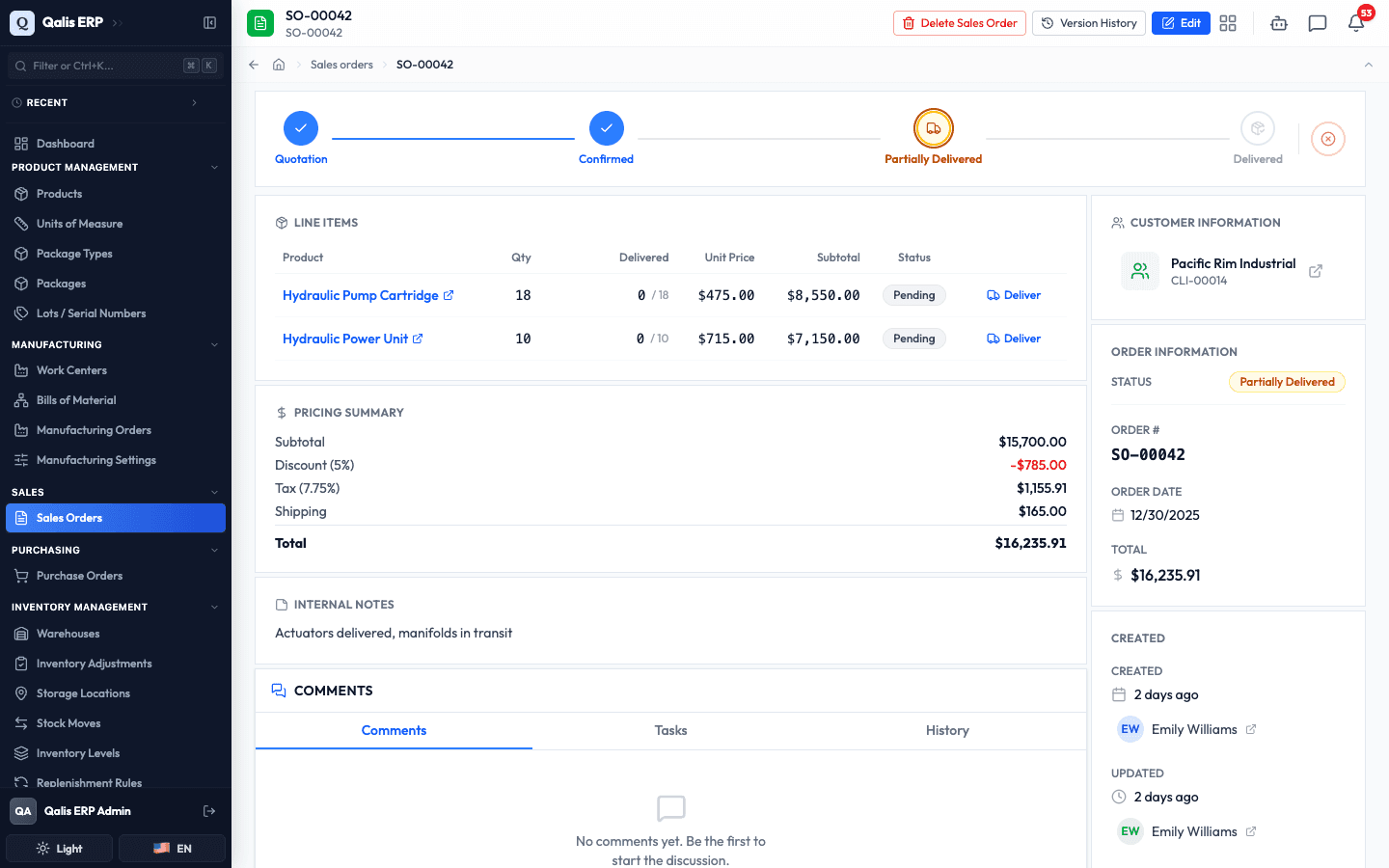
Task: Open Sales Orders in sidebar
Action: 116,518
